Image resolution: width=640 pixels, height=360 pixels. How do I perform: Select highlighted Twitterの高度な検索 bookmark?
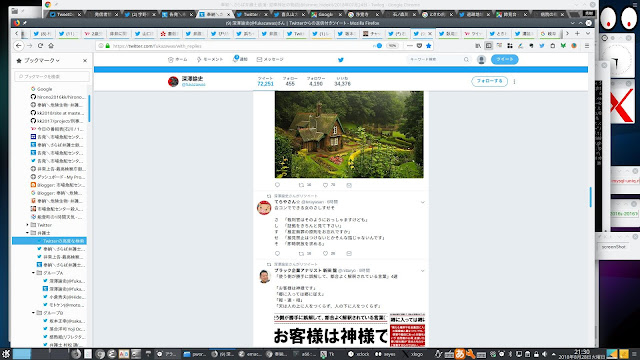[x=49, y=241]
